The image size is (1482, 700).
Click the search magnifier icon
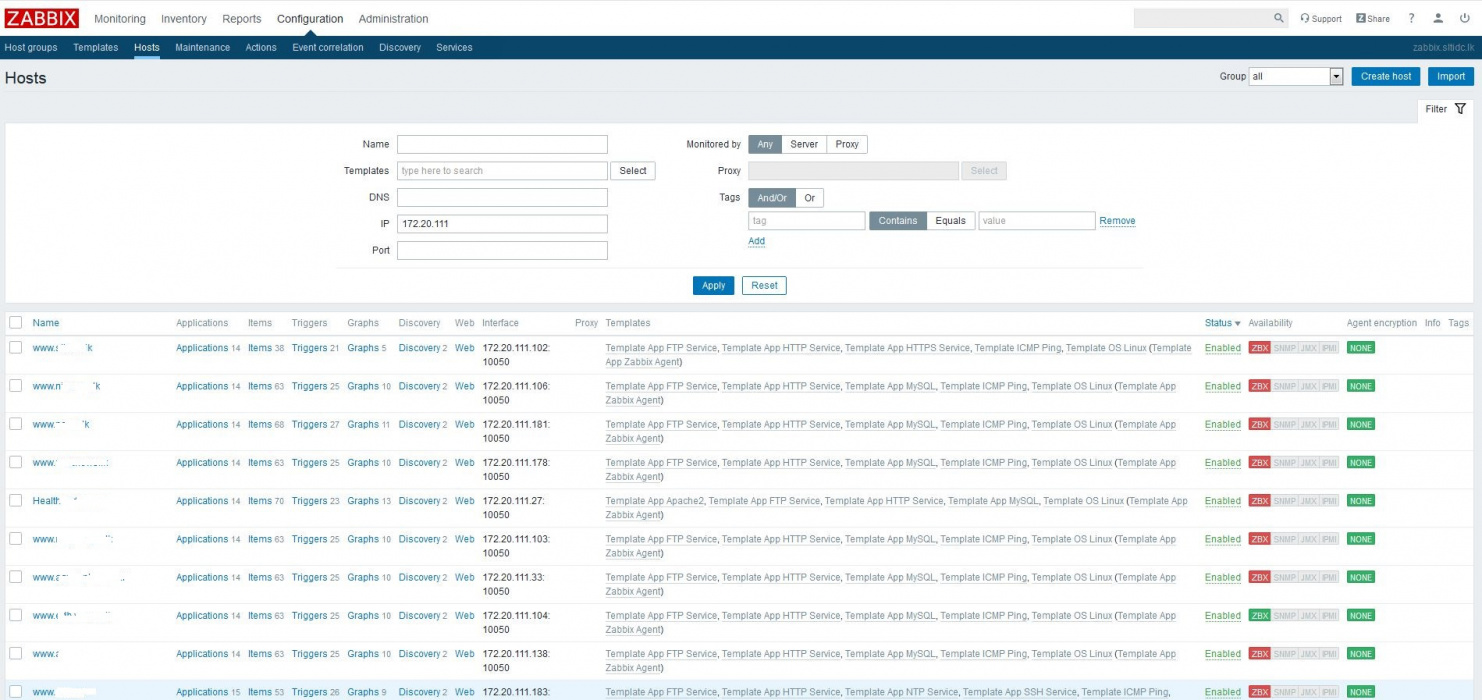(1279, 18)
